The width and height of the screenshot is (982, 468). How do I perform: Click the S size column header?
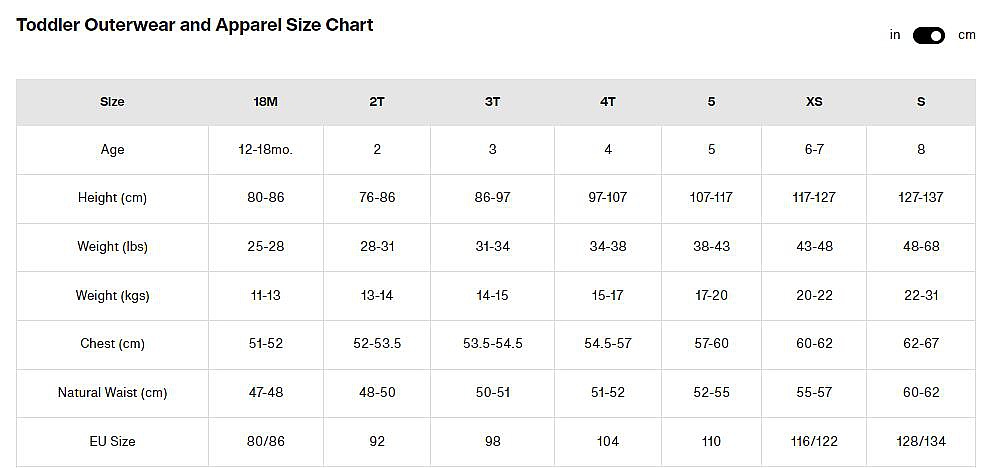pos(921,102)
